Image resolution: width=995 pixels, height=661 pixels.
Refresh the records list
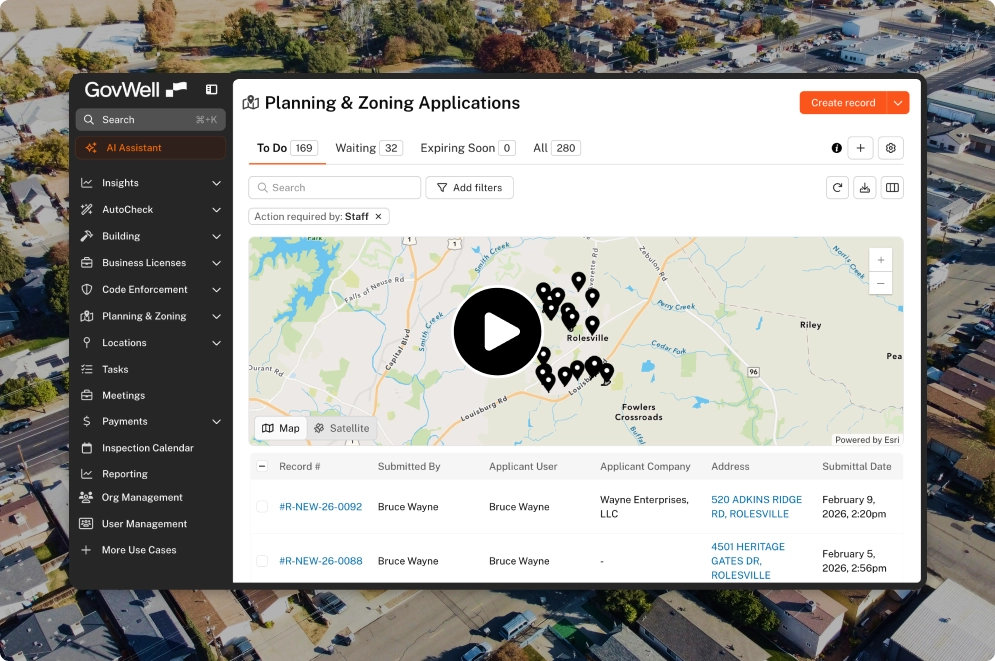(838, 188)
